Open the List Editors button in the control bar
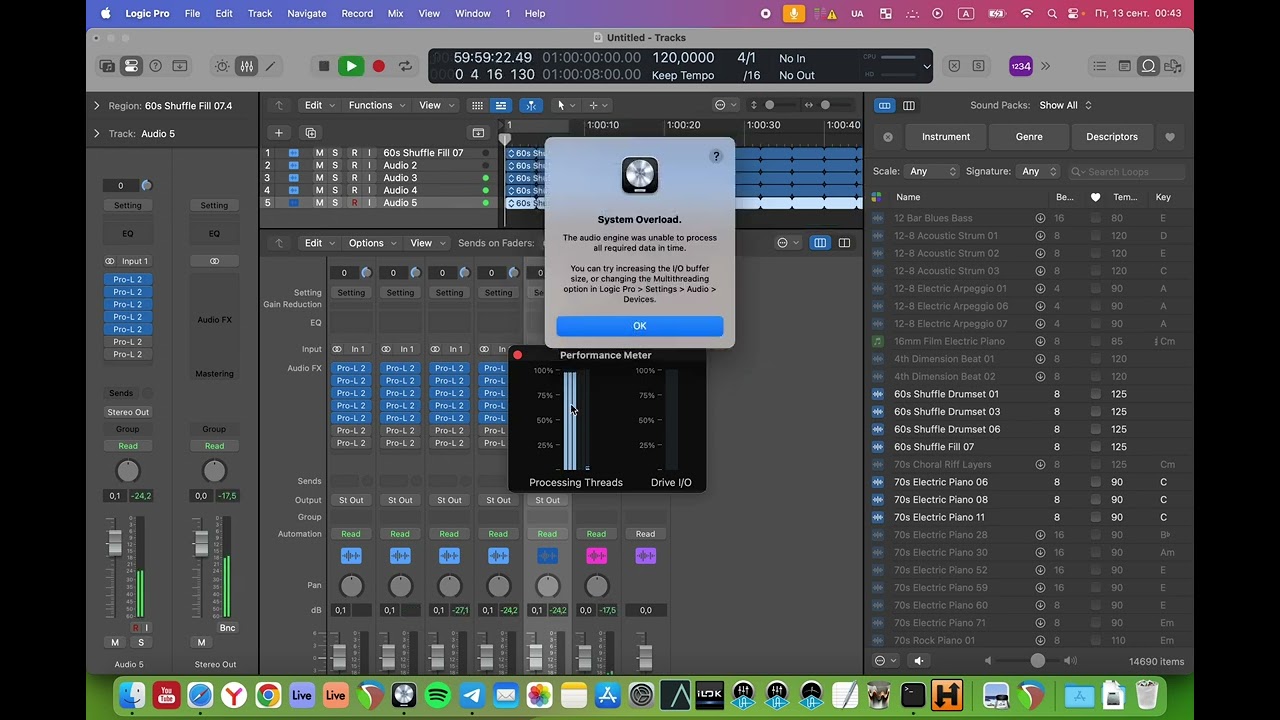Viewport: 1280px width, 720px height. pos(1100,66)
